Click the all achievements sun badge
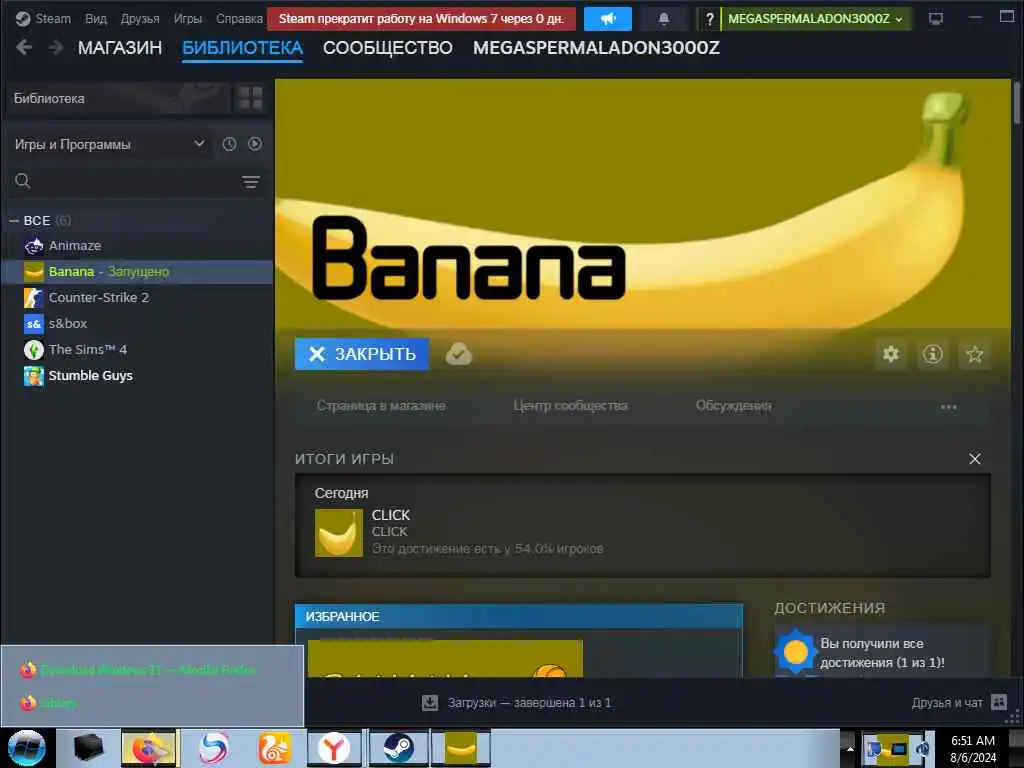 [x=795, y=652]
